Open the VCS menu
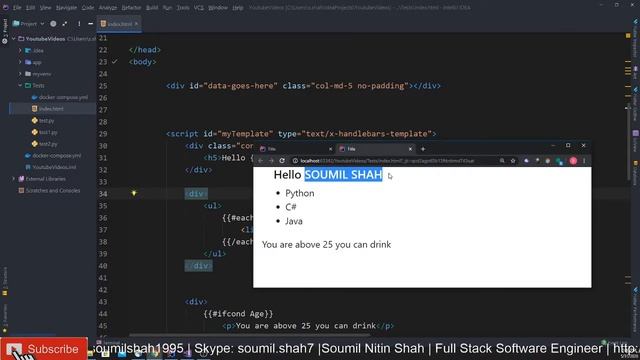Viewport: 640px width, 360px height. pos(199,7)
